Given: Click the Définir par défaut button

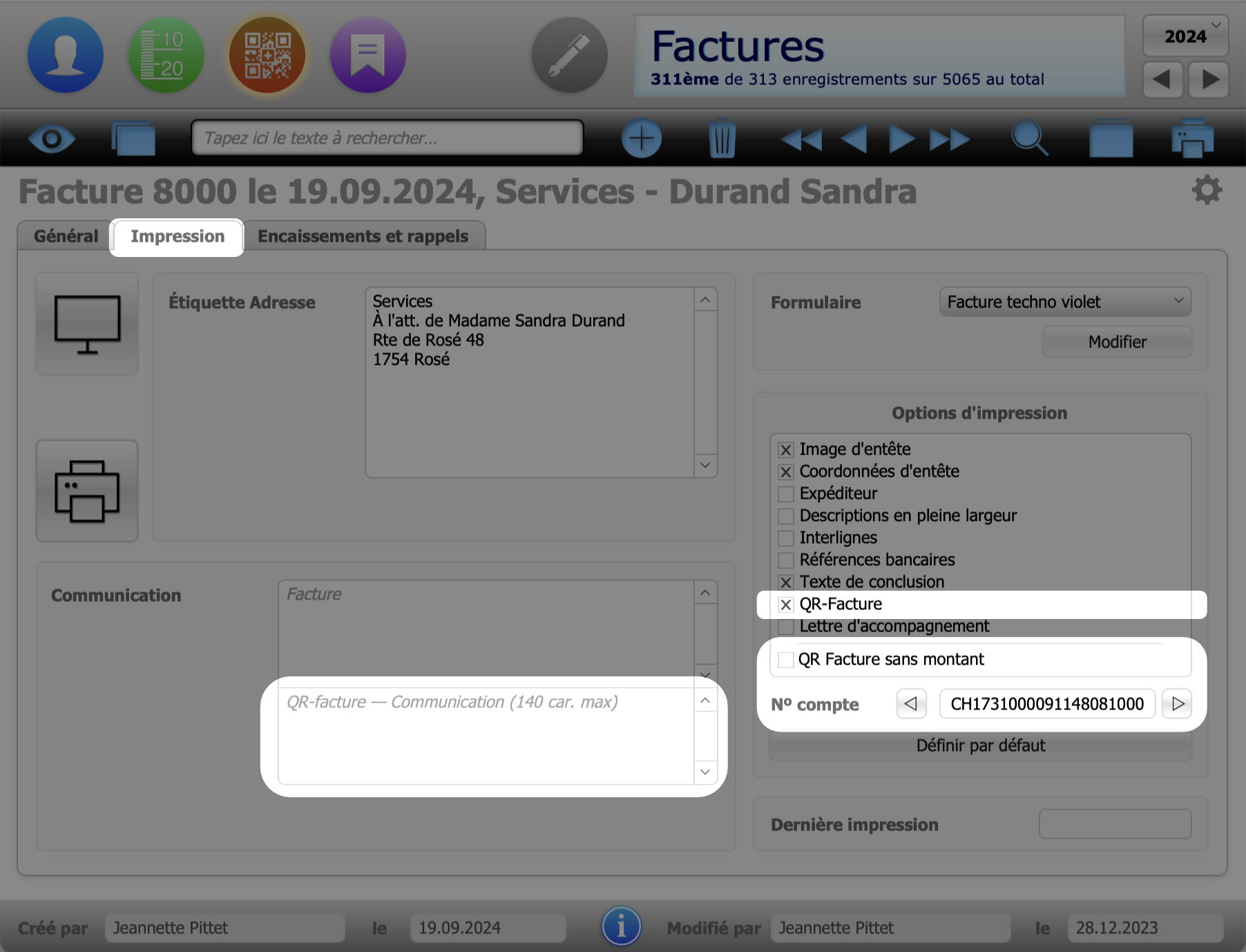Looking at the screenshot, I should (980, 745).
